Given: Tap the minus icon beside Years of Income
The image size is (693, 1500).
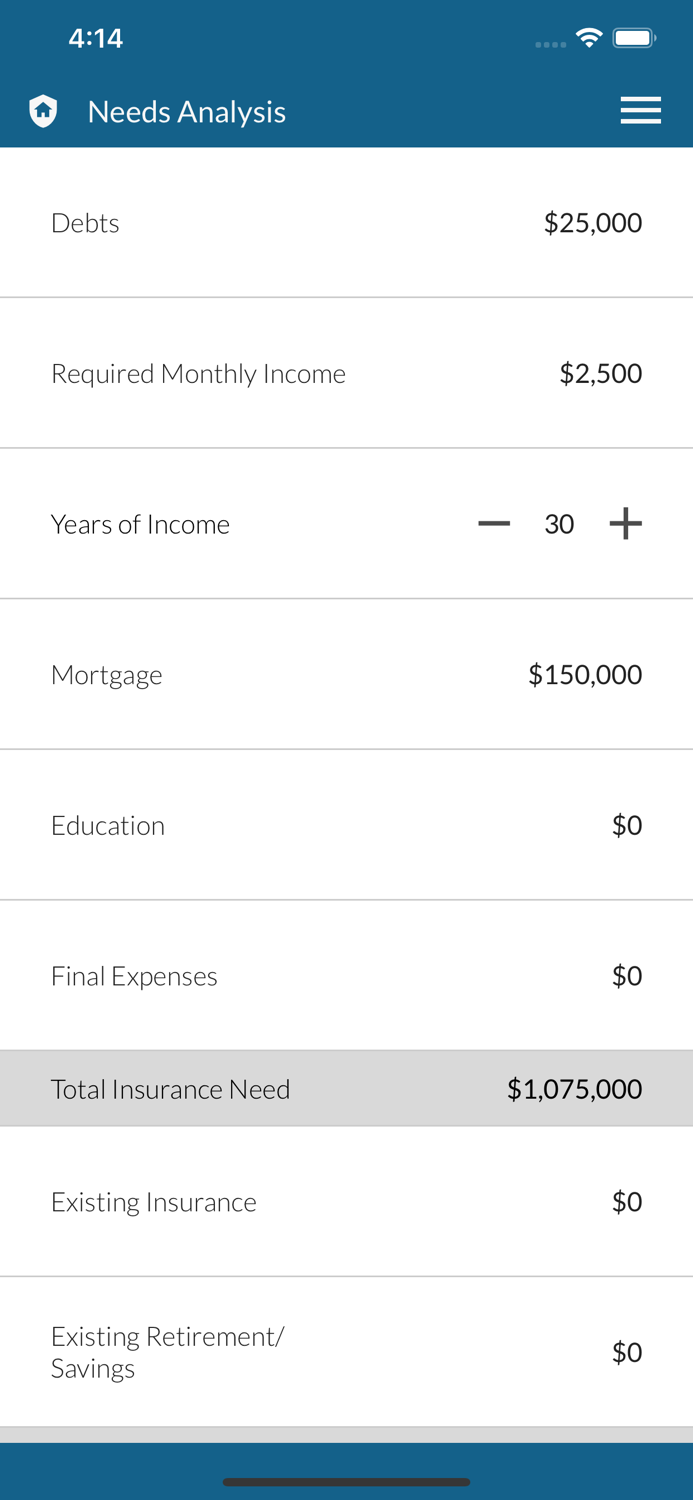Looking at the screenshot, I should [493, 523].
